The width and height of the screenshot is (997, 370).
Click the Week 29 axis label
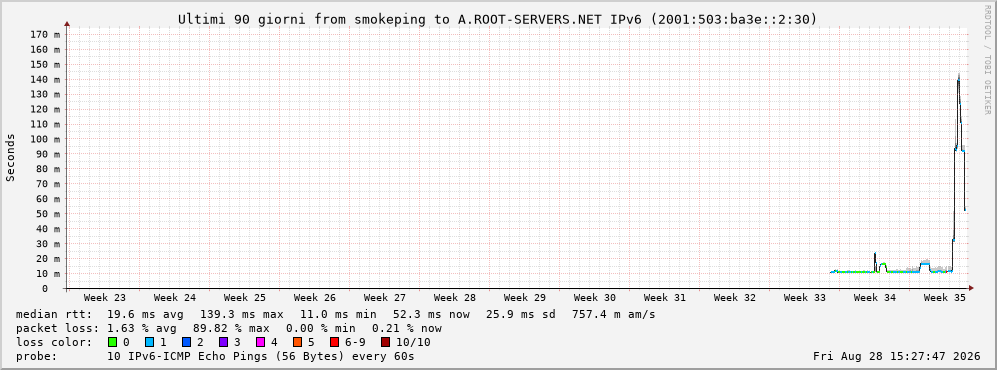tap(525, 298)
